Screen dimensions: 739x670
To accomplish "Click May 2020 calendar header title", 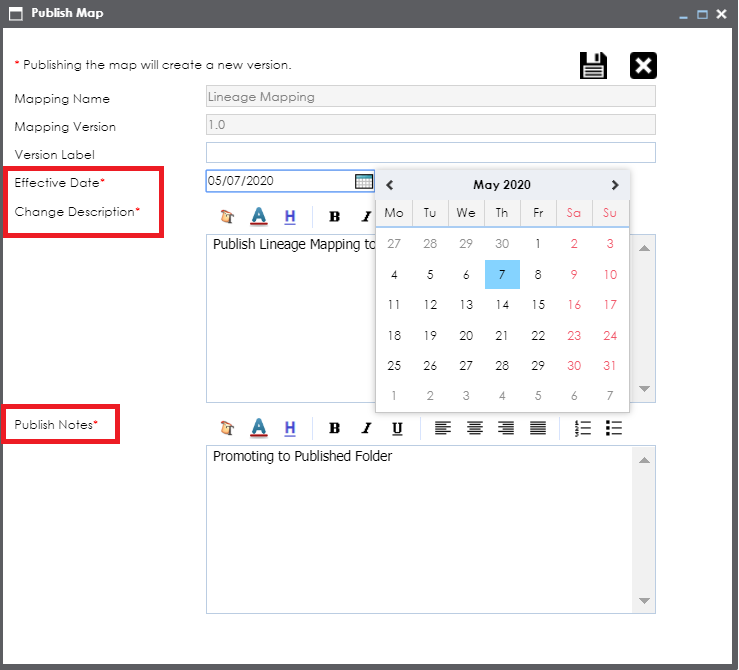I will [x=502, y=185].
